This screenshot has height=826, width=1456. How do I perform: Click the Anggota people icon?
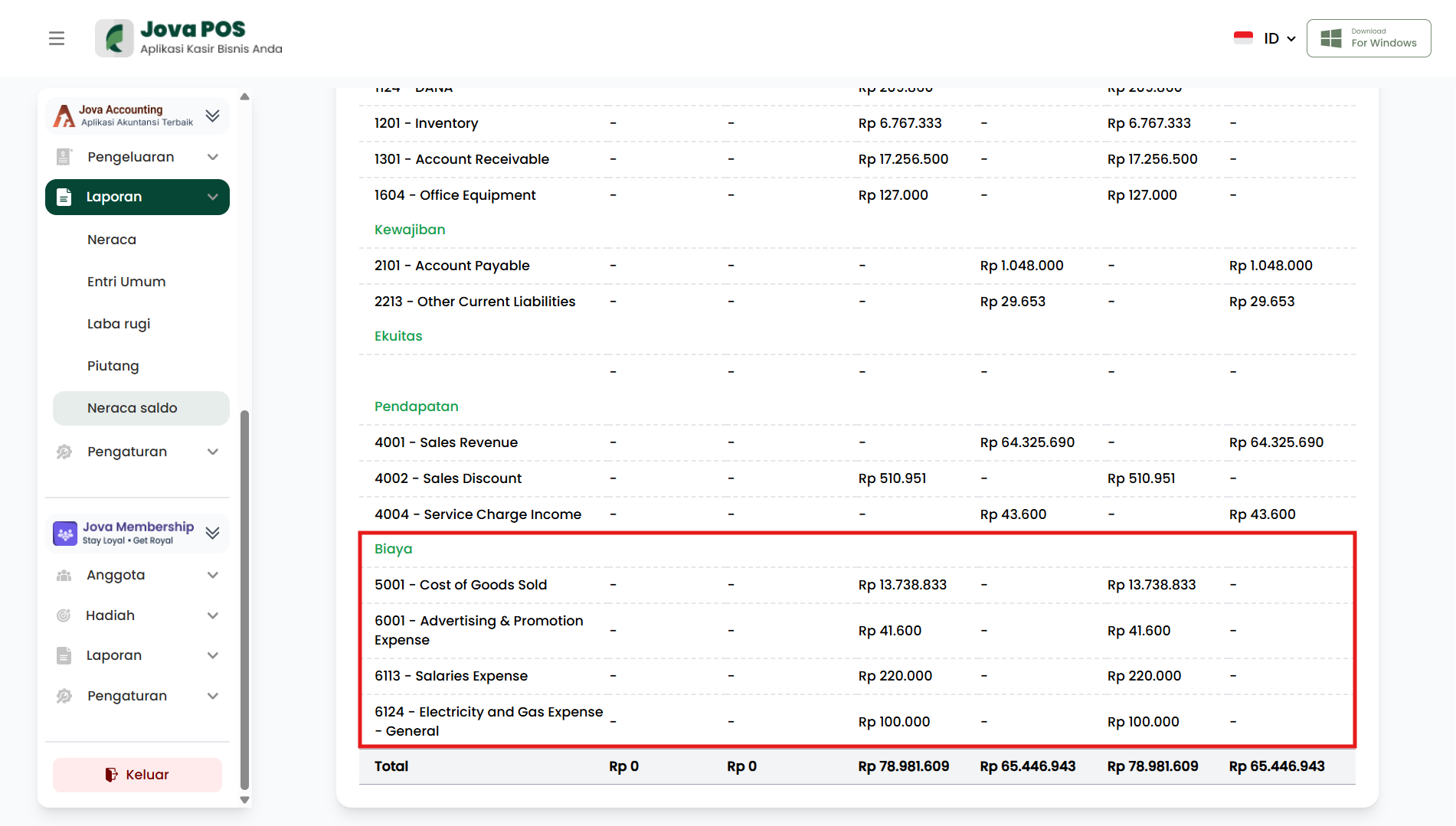tap(64, 575)
